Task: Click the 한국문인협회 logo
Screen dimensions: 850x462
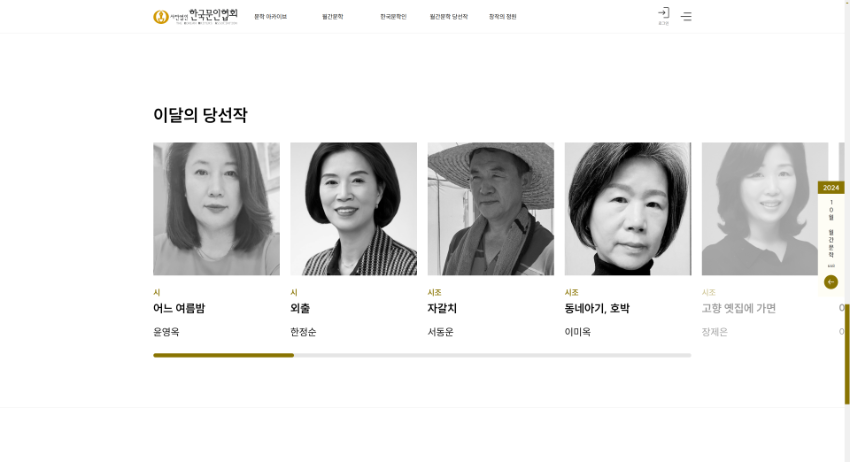Action: [195, 16]
